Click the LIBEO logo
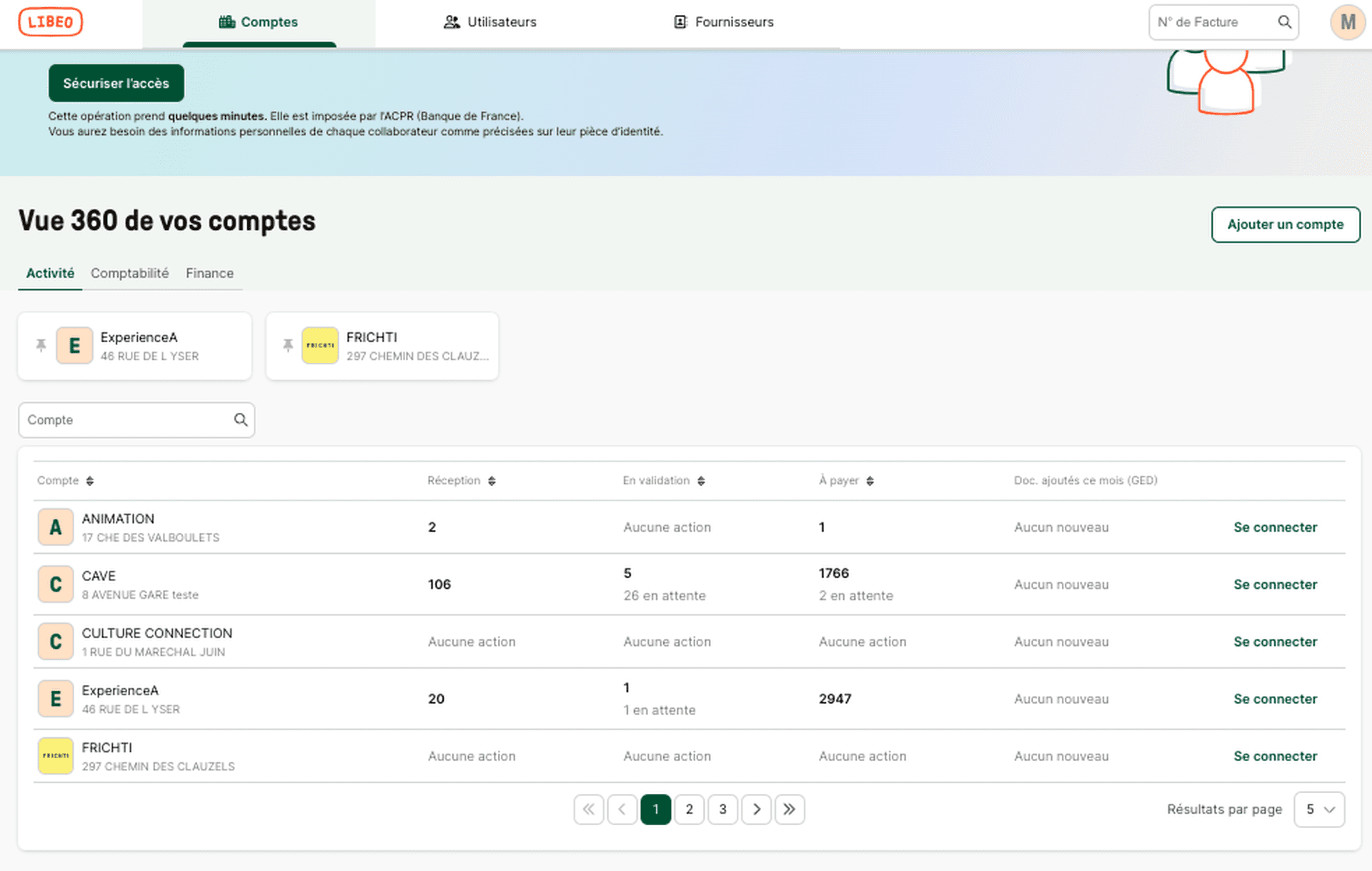The image size is (1372, 871). [50, 21]
